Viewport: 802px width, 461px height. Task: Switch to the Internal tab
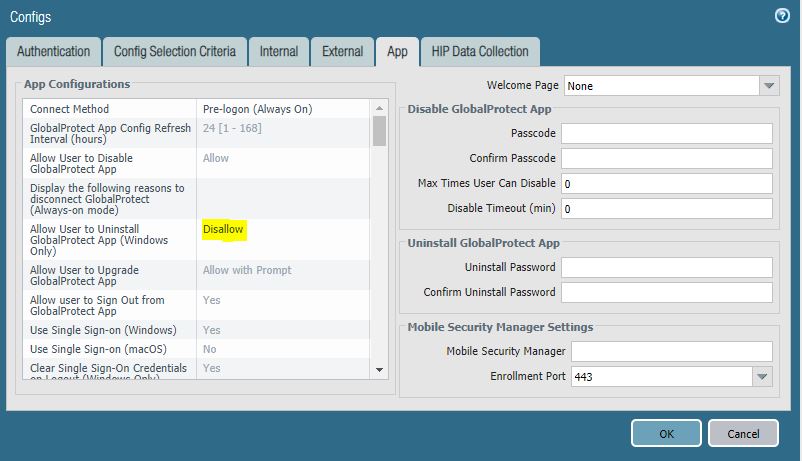coord(279,52)
